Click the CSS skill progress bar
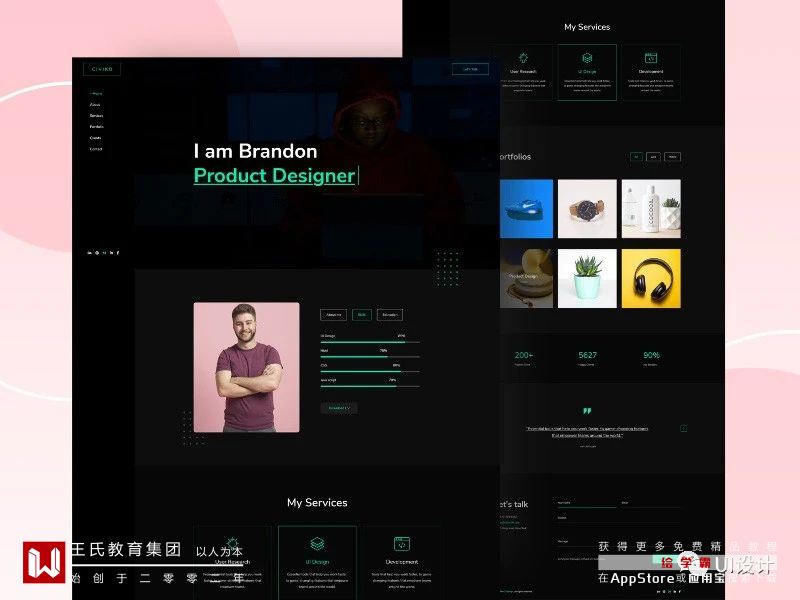Viewport: 800px width, 600px height. [x=370, y=371]
